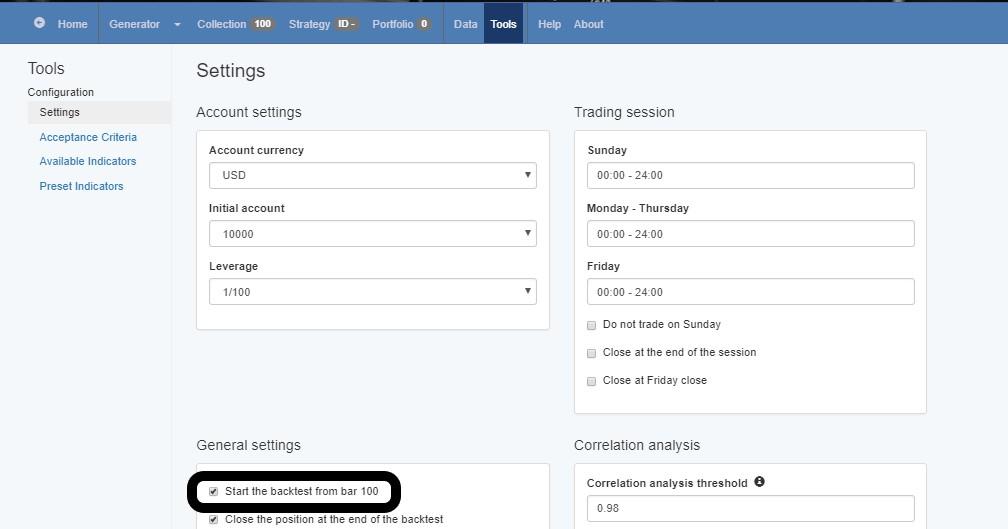Toggle Close the position at end of backtest
Image resolution: width=1008 pixels, height=529 pixels.
click(213, 519)
